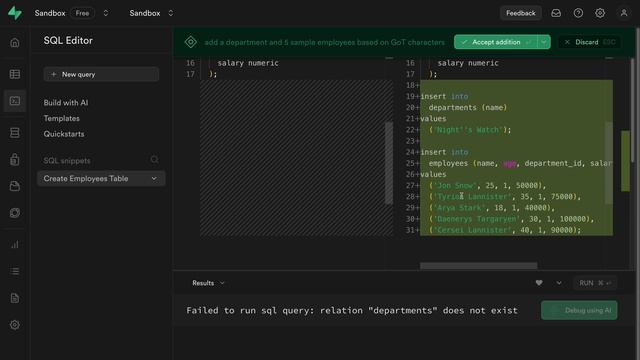This screenshot has width=640, height=360.
Task: Click the 'Arya Stark' code line
Action: coord(492,208)
